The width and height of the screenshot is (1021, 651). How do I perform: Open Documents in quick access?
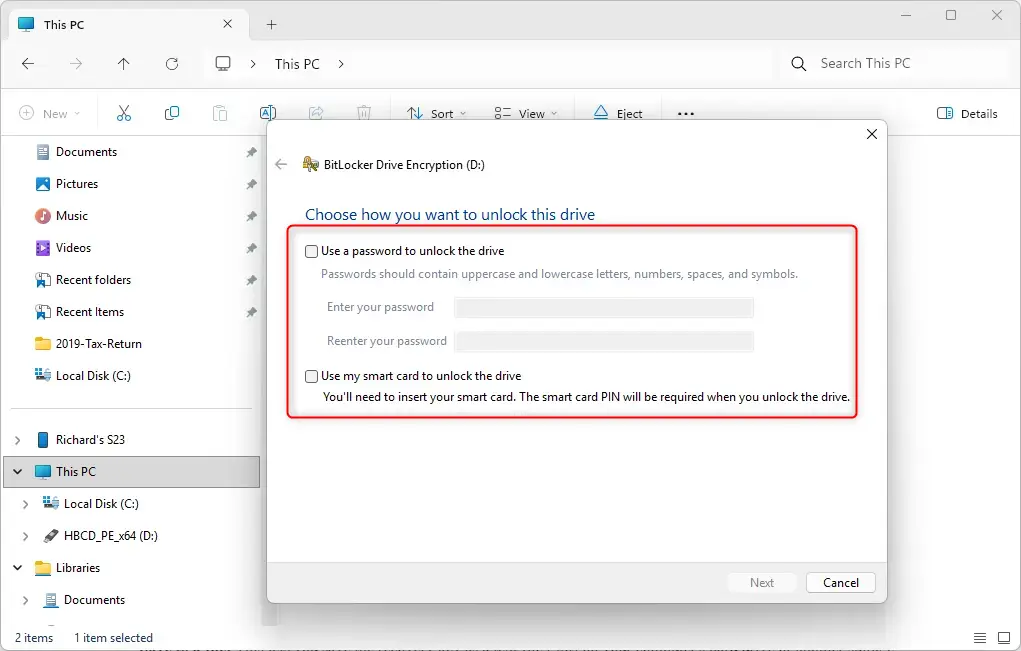(x=86, y=152)
